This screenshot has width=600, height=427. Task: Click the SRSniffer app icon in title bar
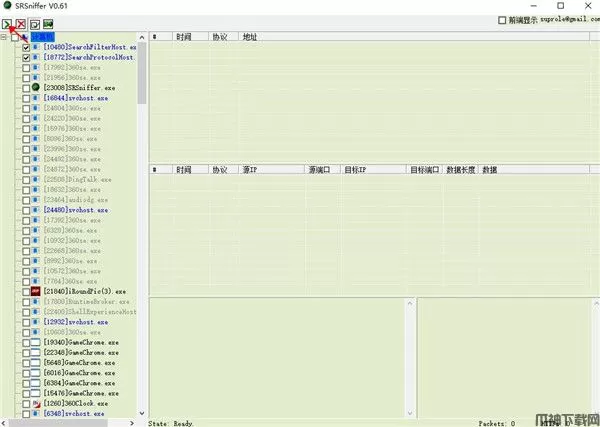9,7
